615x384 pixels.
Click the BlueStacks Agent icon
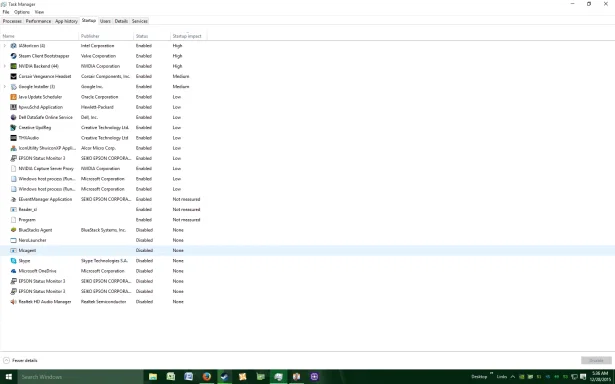[13, 230]
